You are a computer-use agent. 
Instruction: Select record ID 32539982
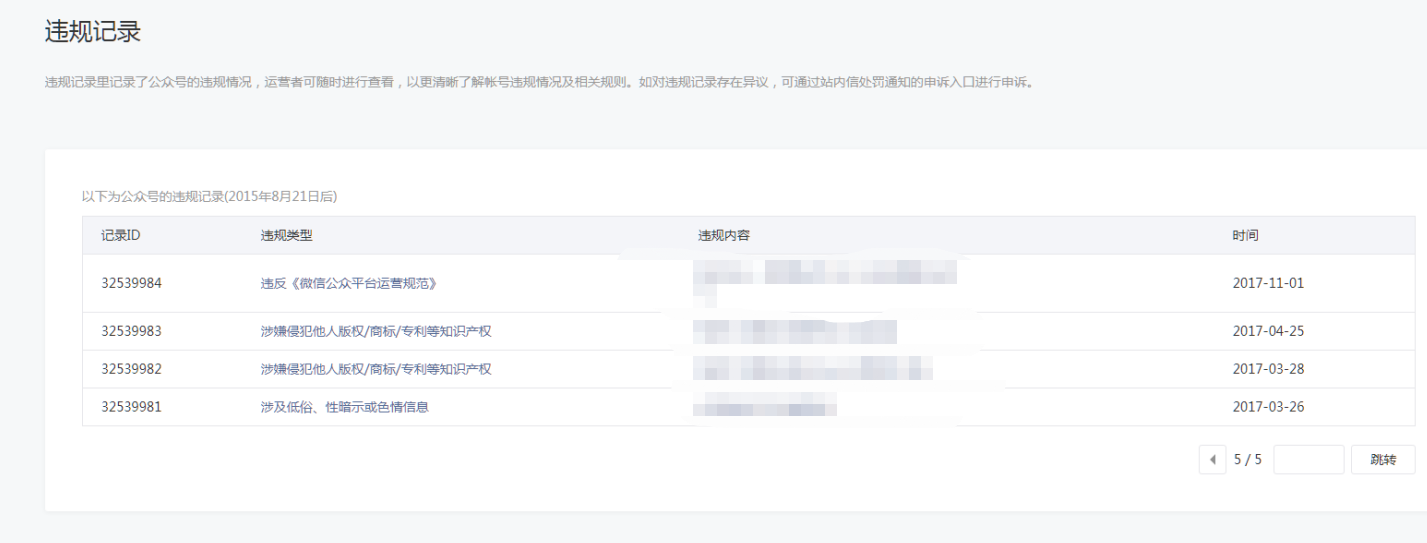(x=131, y=369)
